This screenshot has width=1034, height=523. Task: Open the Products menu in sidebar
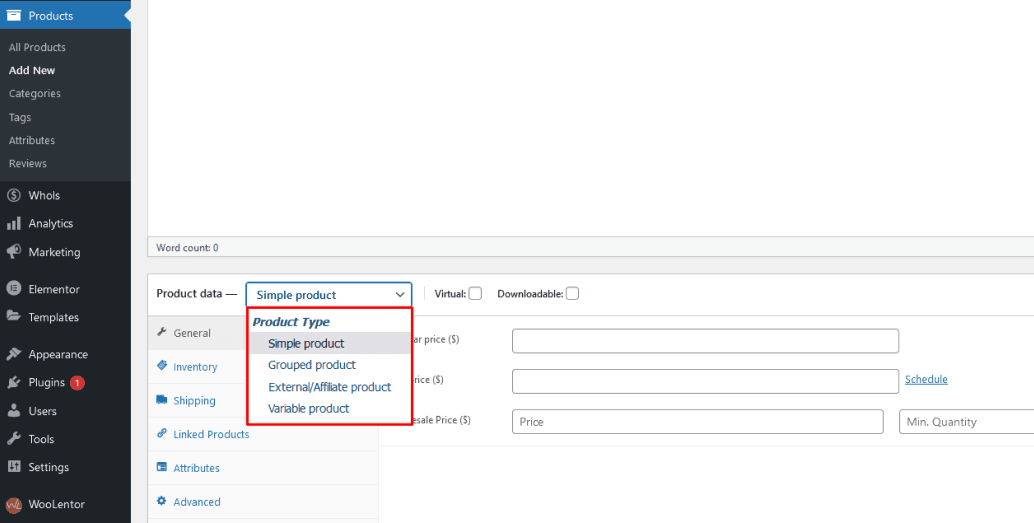[65, 16]
